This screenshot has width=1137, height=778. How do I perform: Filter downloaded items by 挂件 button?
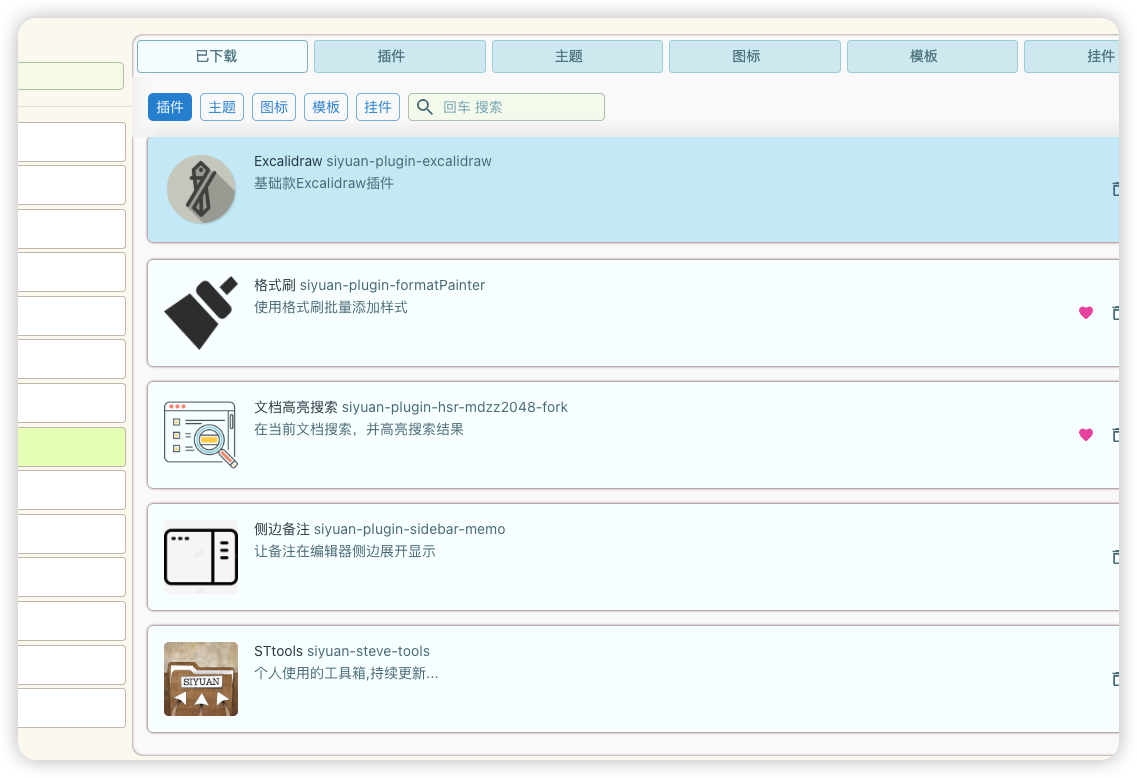click(378, 107)
